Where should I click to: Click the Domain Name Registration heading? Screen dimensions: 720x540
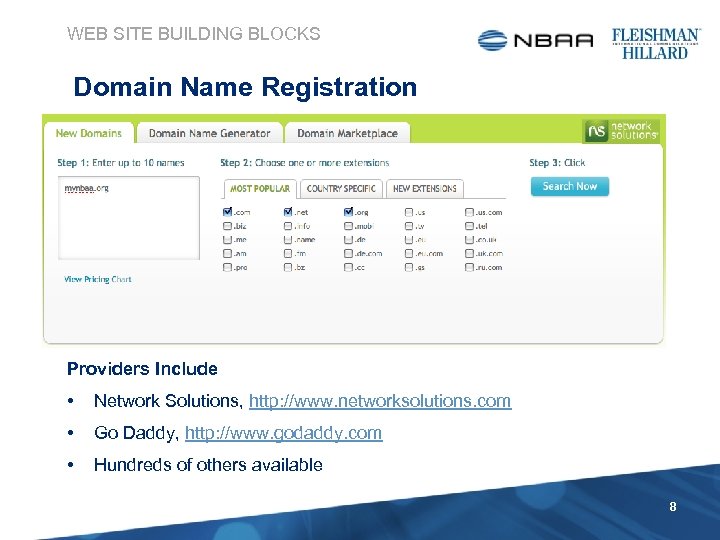coord(245,87)
